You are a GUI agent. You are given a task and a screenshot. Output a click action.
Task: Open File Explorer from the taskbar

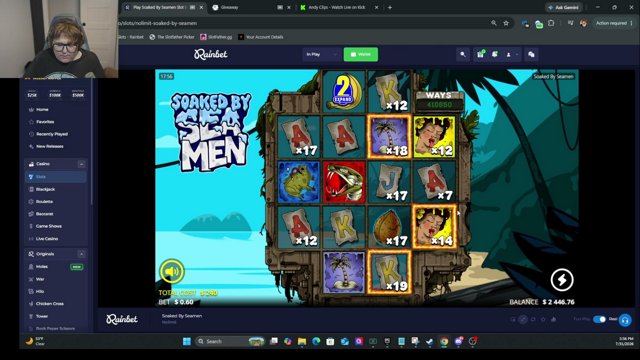(x=302, y=341)
